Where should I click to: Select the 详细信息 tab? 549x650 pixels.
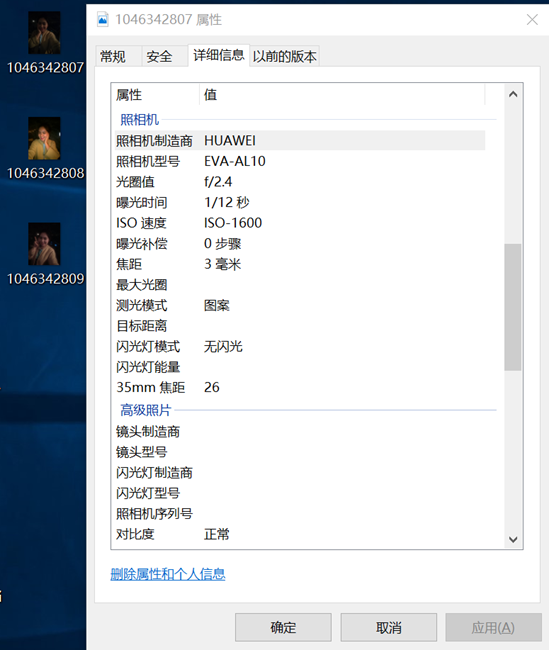tap(219, 55)
